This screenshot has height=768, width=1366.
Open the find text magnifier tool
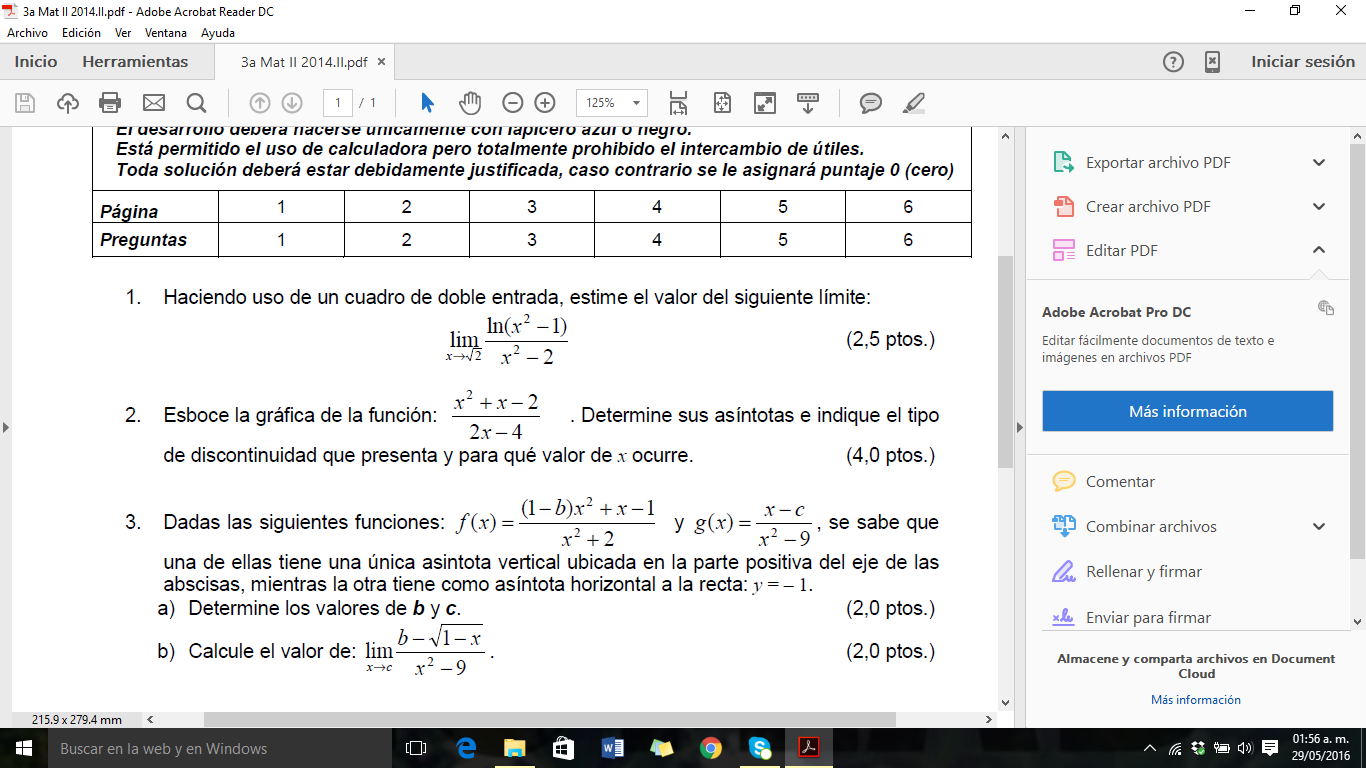click(196, 102)
